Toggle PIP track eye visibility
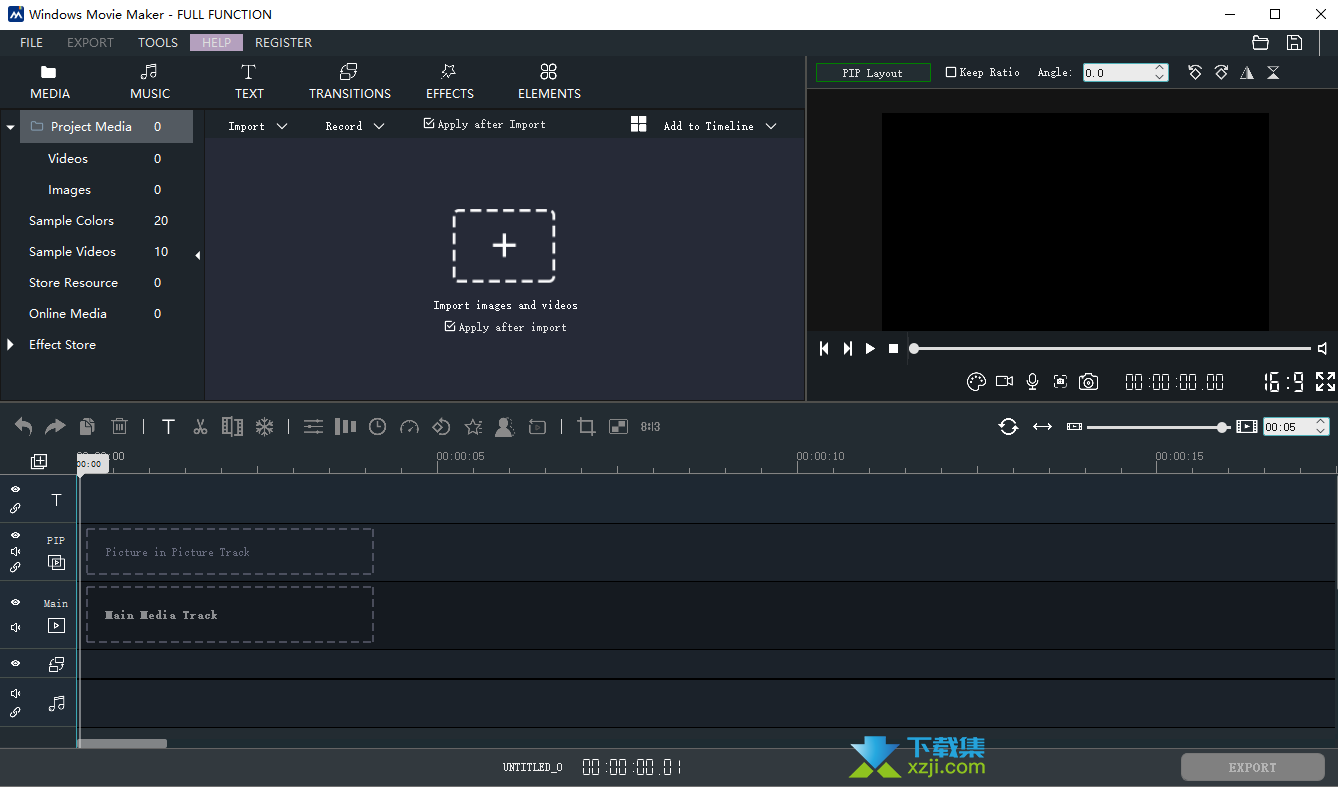Viewport: 1338px width, 787px height. click(x=15, y=535)
